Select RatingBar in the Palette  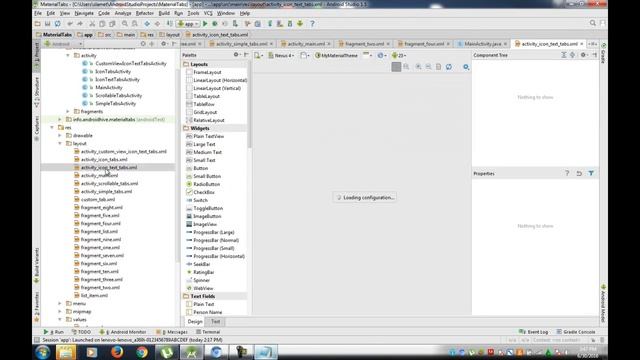click(x=200, y=272)
